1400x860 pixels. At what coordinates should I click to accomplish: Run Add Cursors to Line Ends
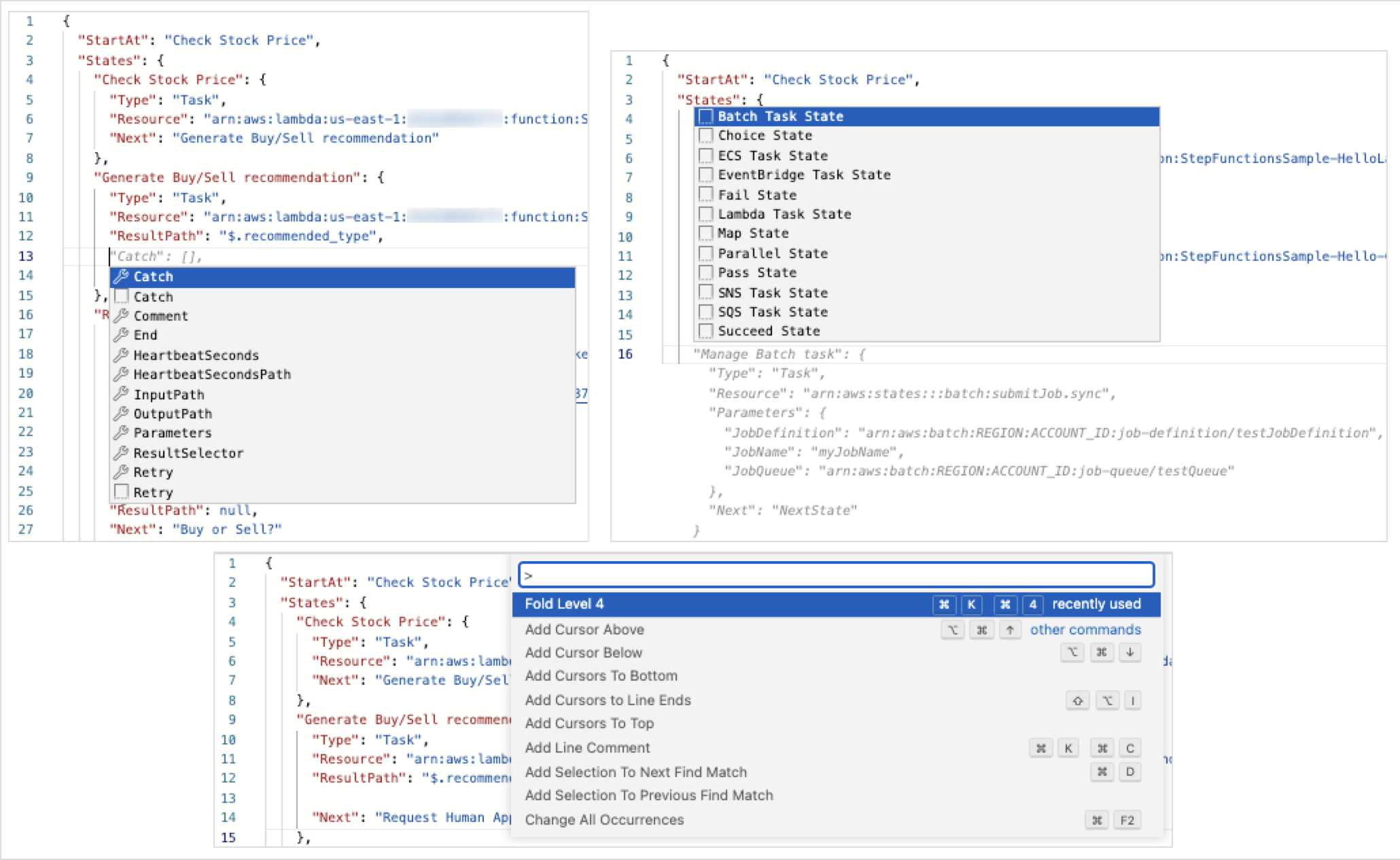(x=836, y=700)
